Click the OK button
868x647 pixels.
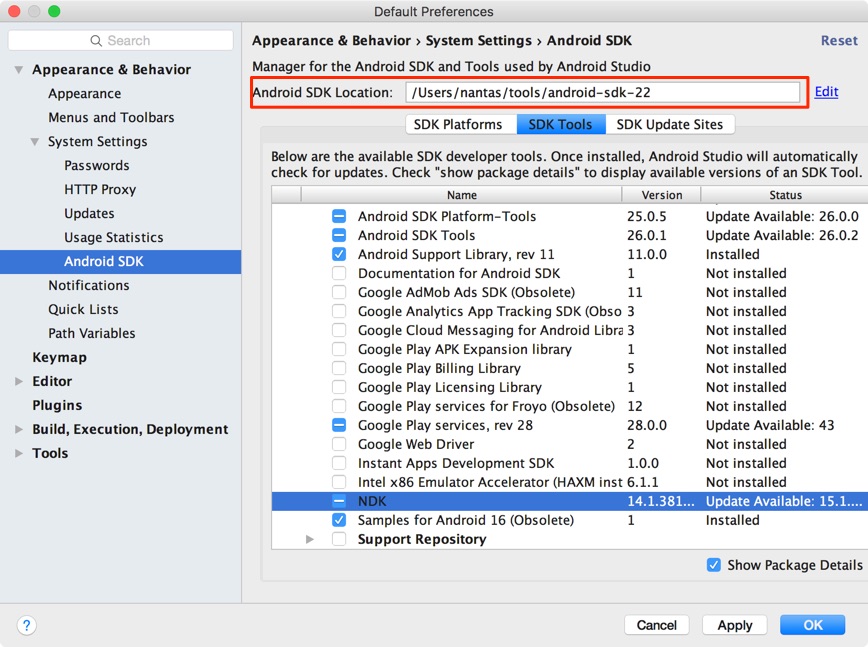[811, 624]
